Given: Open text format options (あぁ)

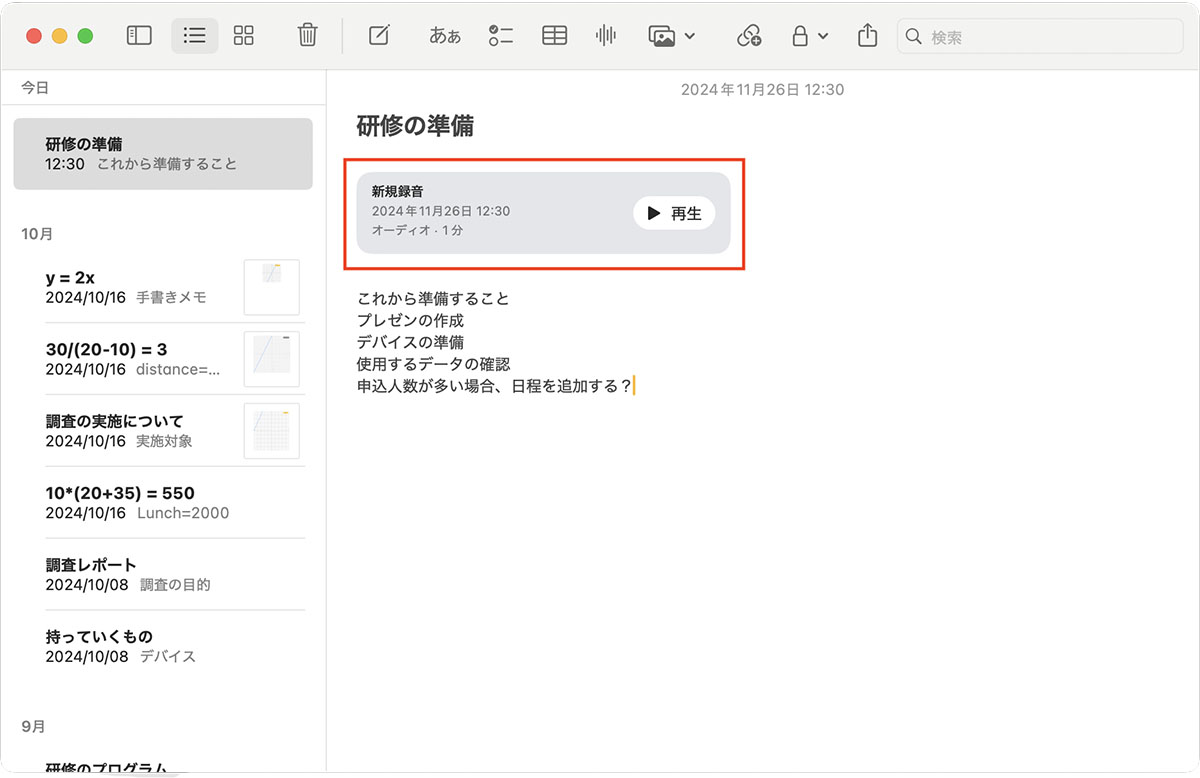Looking at the screenshot, I should (445, 36).
